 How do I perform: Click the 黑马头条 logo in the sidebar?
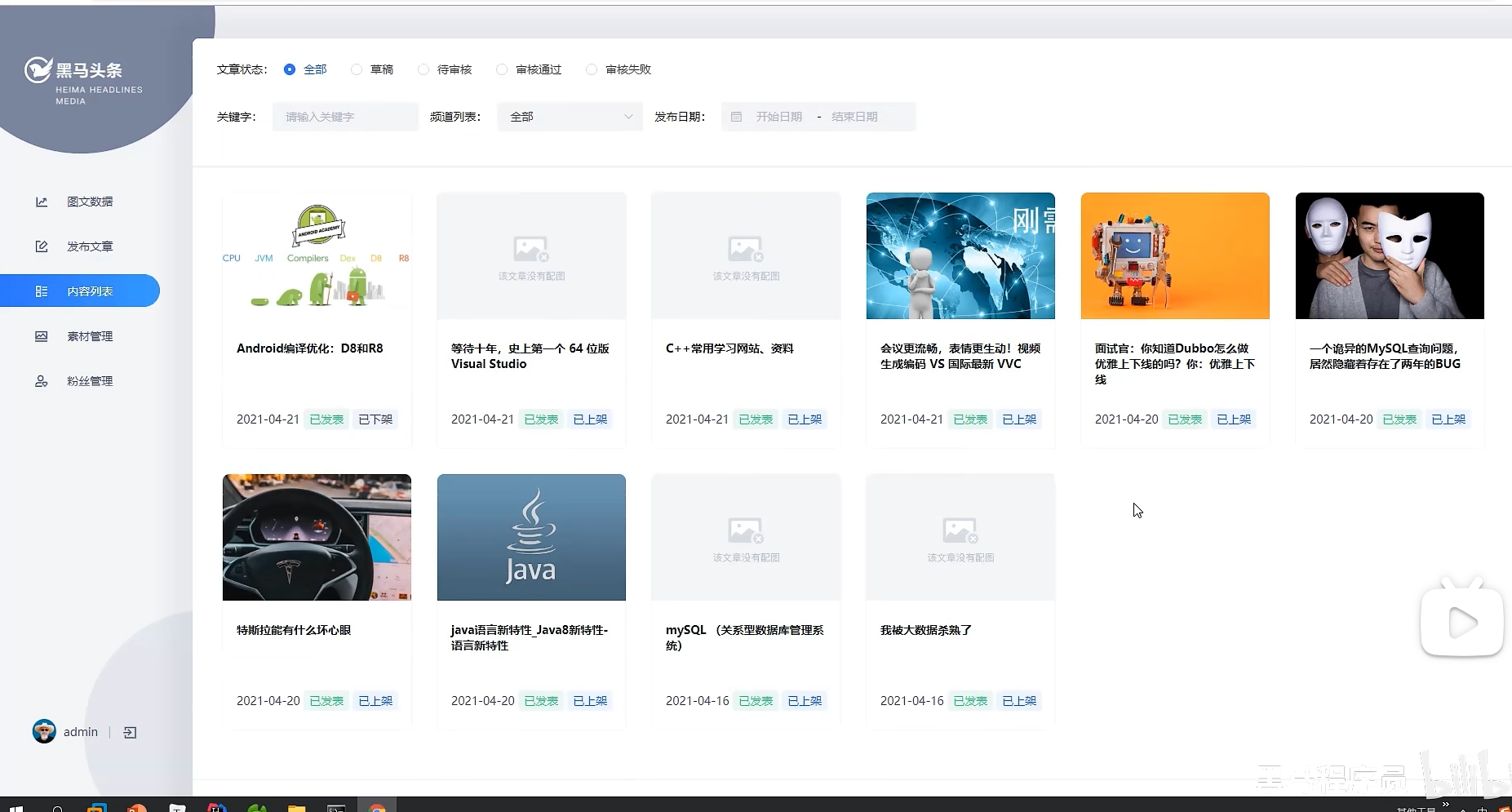(83, 81)
